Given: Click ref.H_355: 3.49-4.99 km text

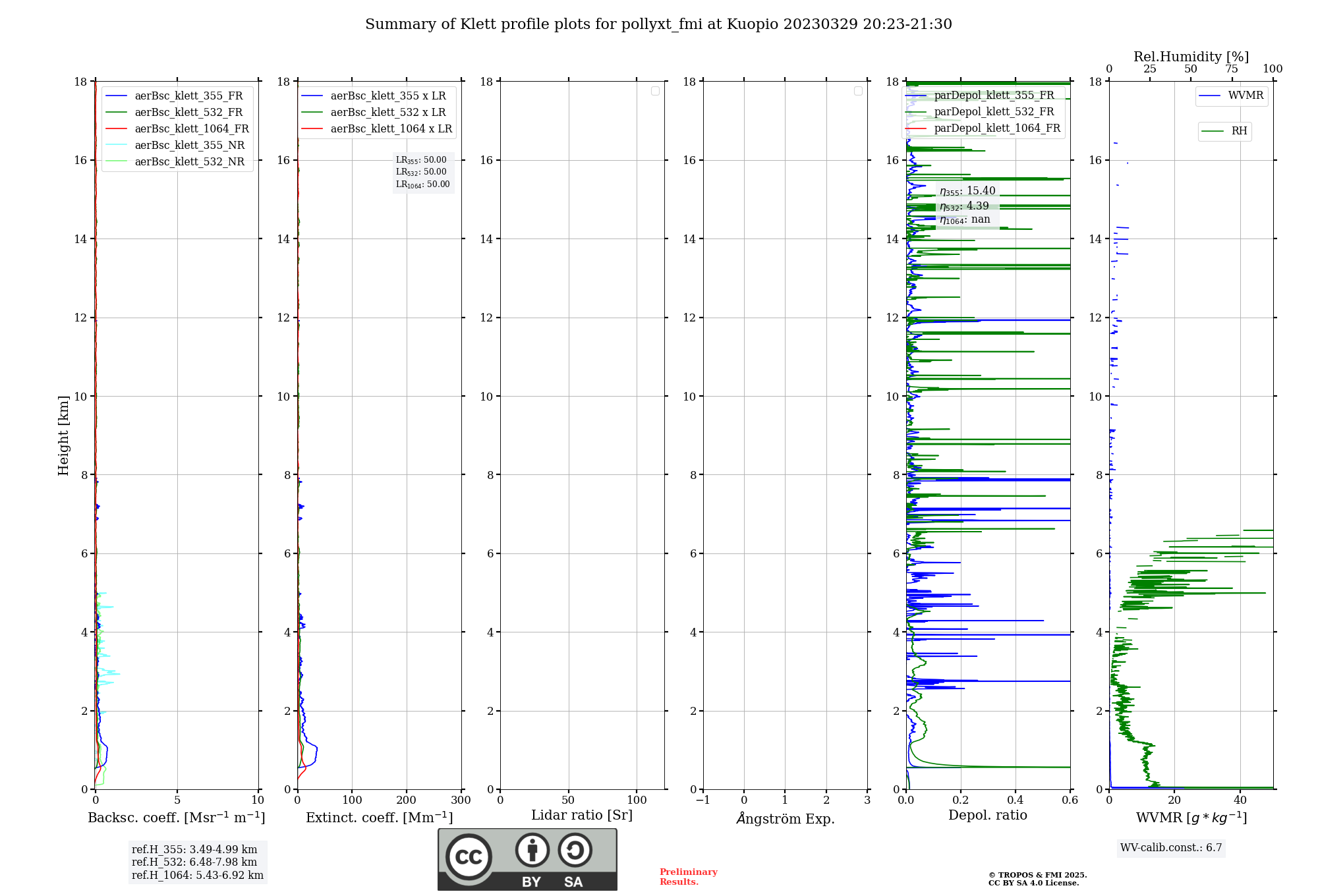Looking at the screenshot, I should click(x=194, y=850).
